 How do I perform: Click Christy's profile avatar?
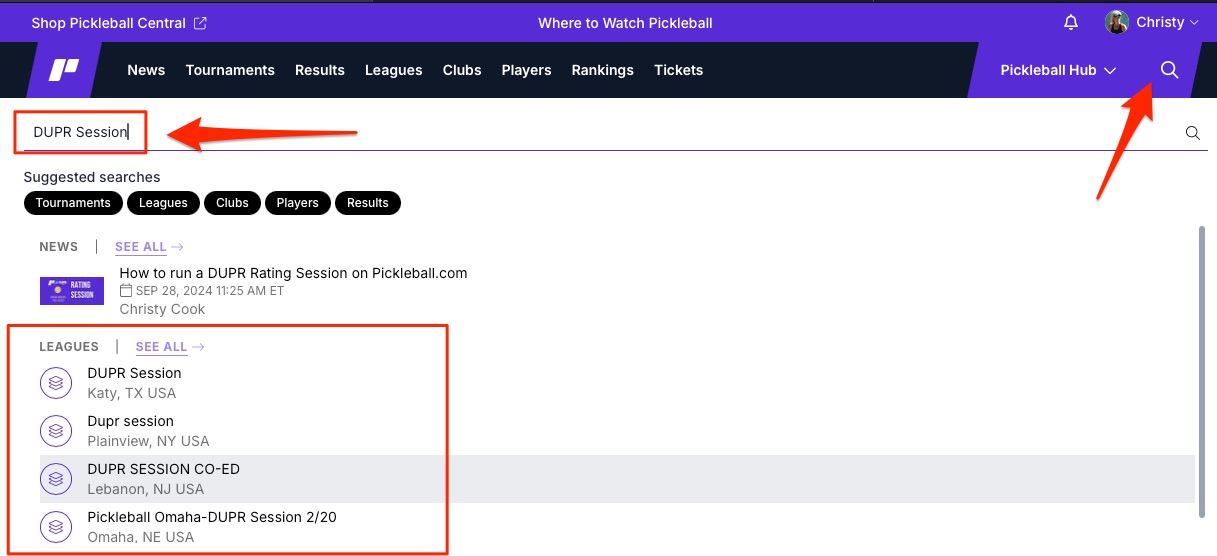[x=1117, y=22]
